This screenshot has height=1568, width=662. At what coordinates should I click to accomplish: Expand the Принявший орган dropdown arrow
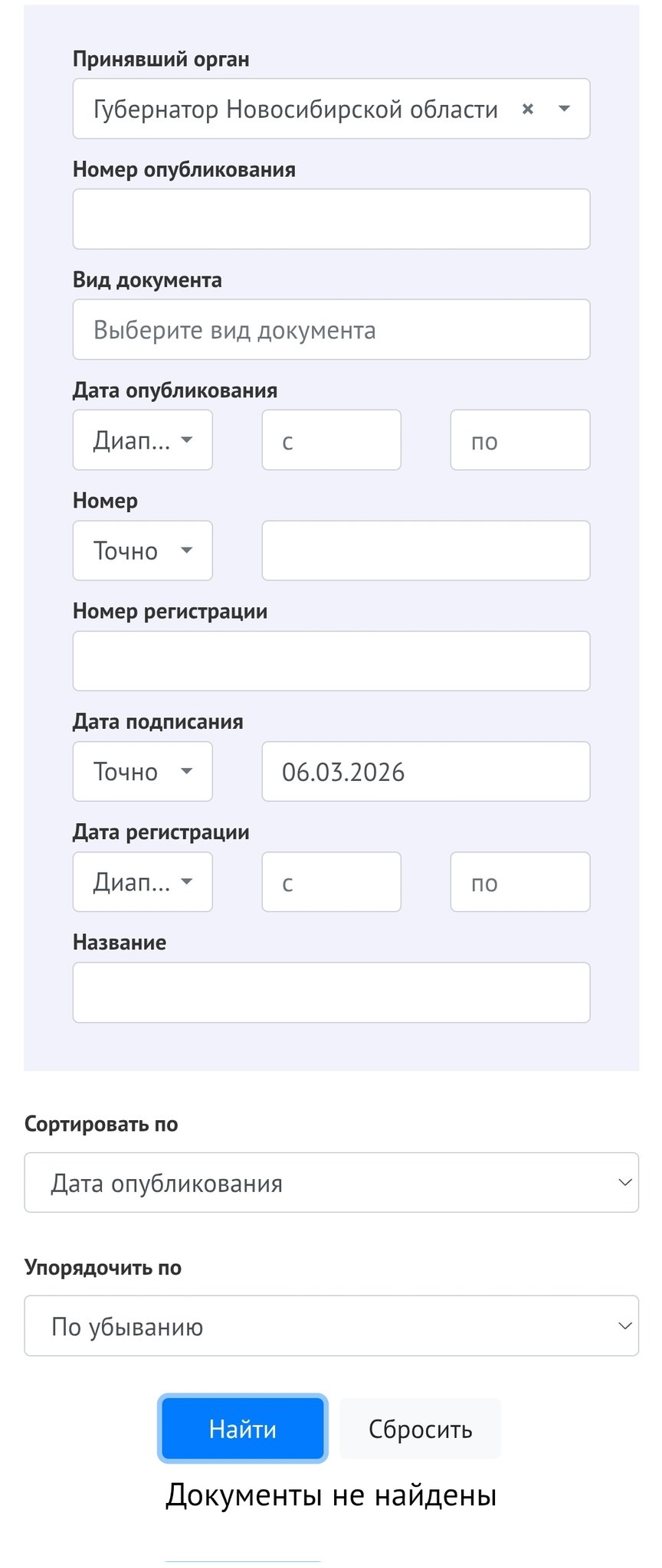point(565,109)
